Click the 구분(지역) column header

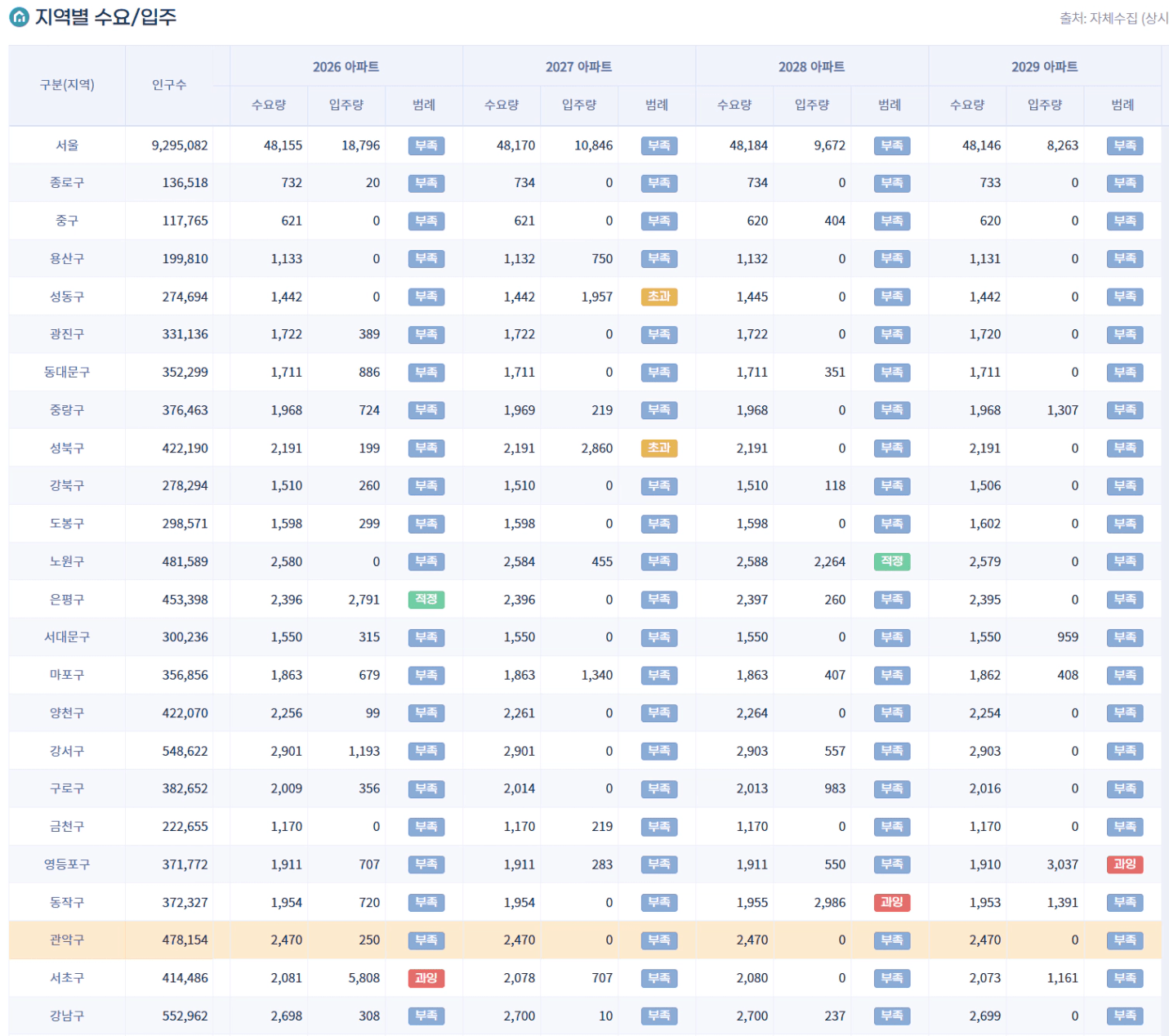67,85
